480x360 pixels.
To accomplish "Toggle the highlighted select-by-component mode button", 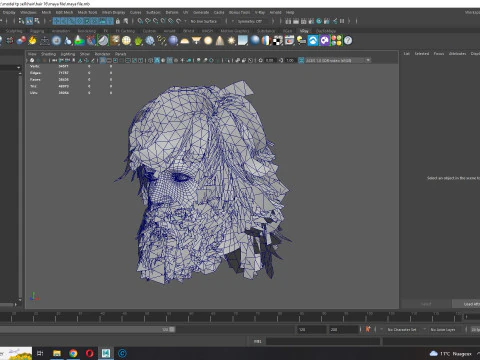I will point(29,21).
